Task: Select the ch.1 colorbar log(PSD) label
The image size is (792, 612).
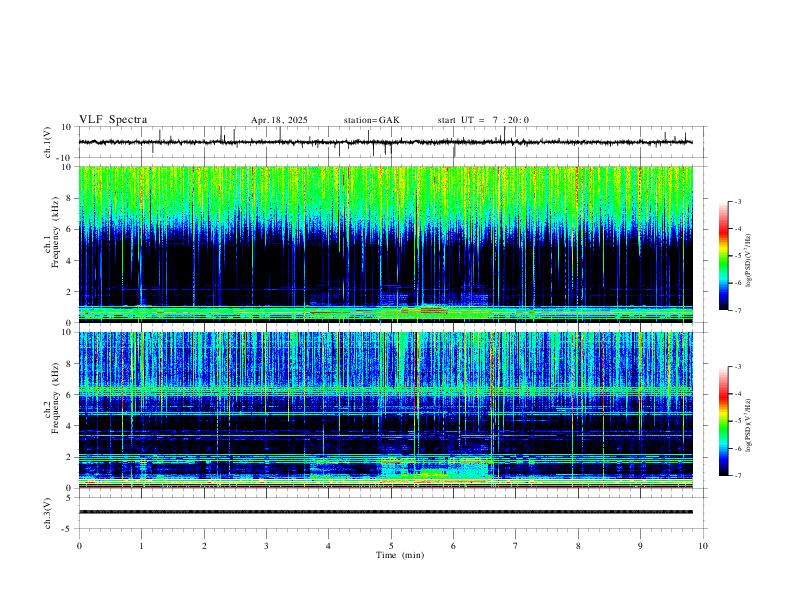Action: click(748, 261)
